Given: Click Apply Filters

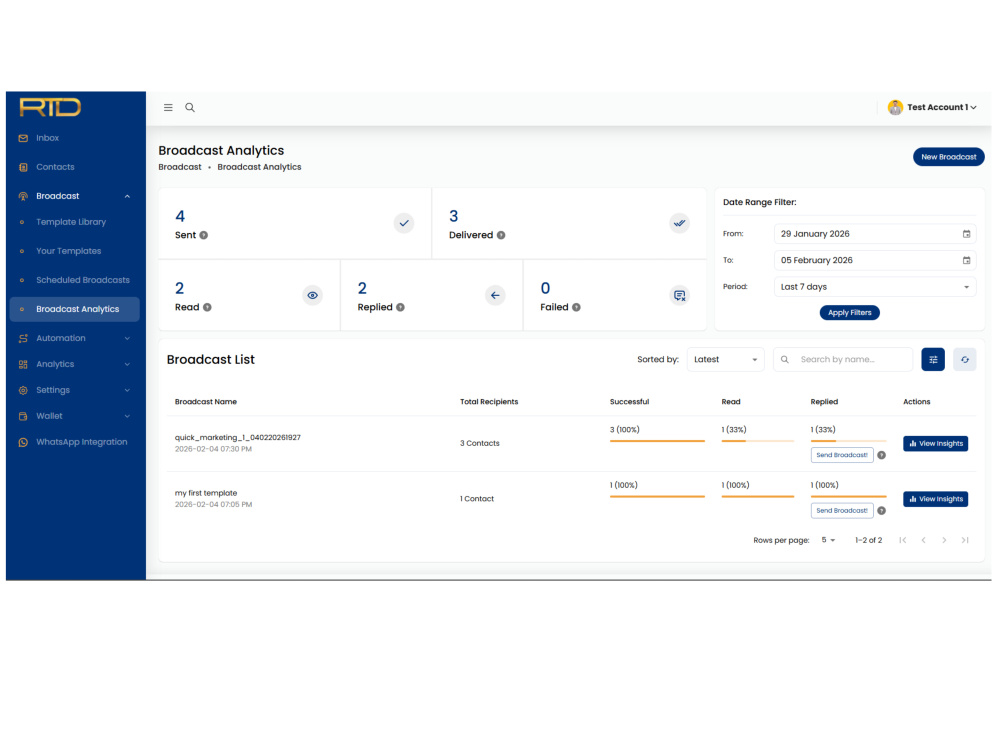Looking at the screenshot, I should pyautogui.click(x=849, y=313).
